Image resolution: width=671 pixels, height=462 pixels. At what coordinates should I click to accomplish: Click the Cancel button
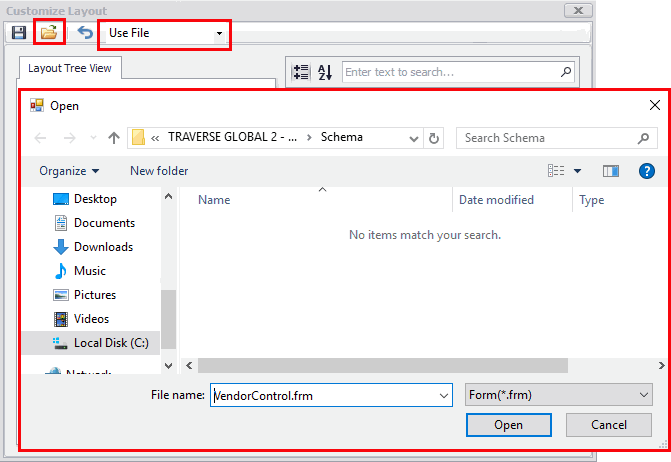pyautogui.click(x=608, y=425)
